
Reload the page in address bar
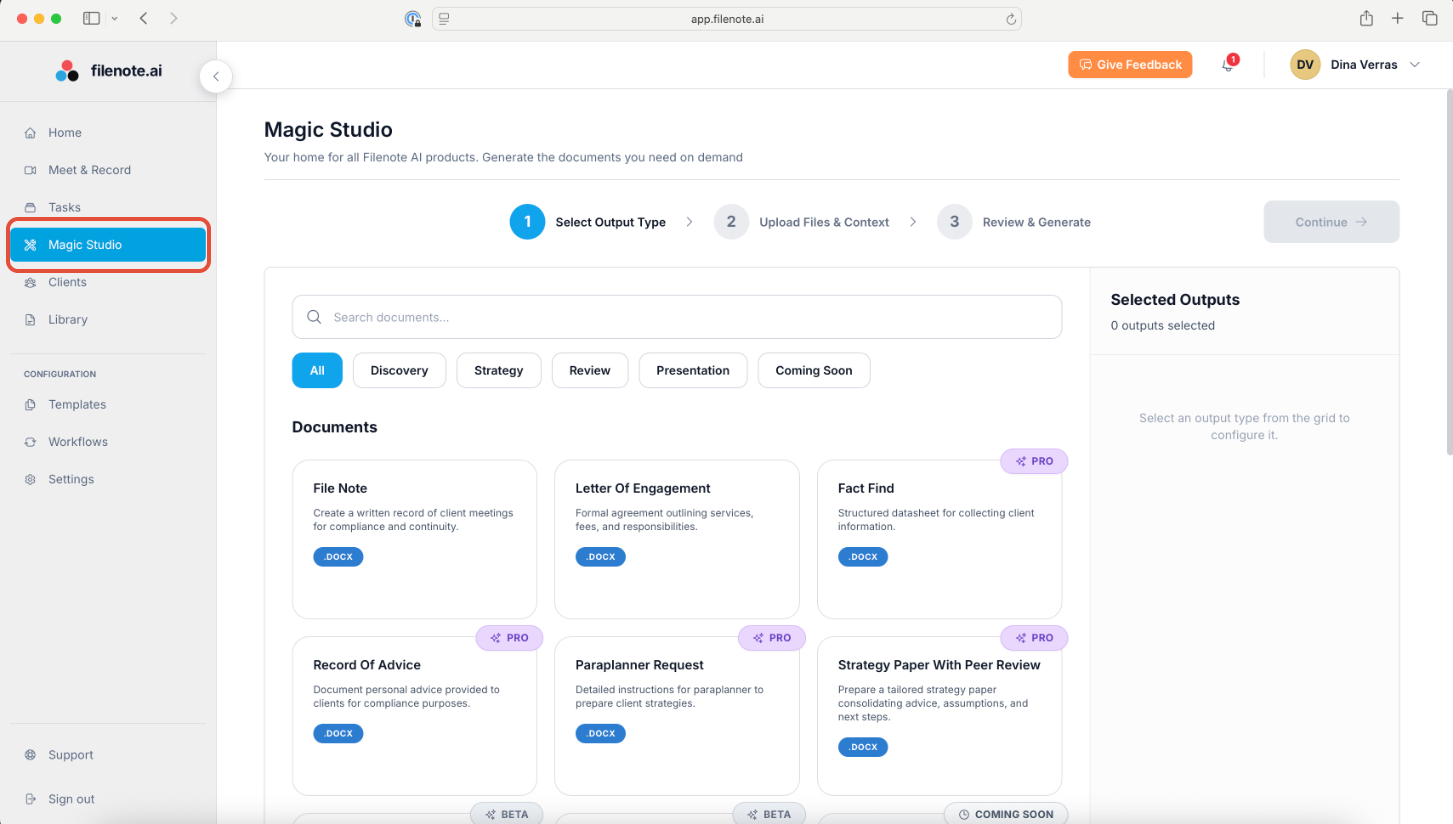click(1011, 19)
